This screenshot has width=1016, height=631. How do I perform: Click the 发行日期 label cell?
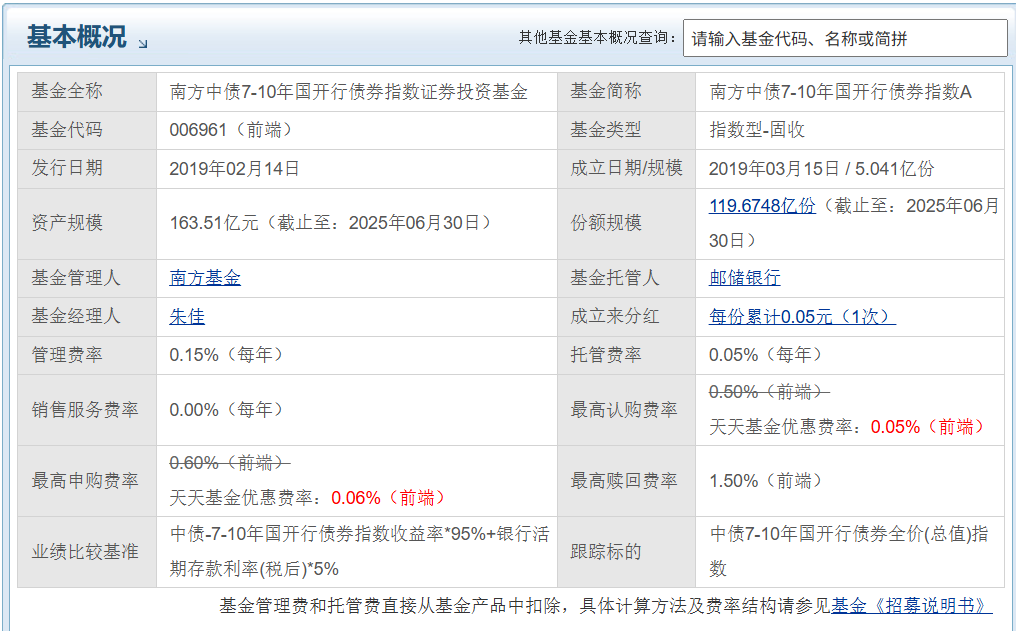pyautogui.click(x=87, y=169)
